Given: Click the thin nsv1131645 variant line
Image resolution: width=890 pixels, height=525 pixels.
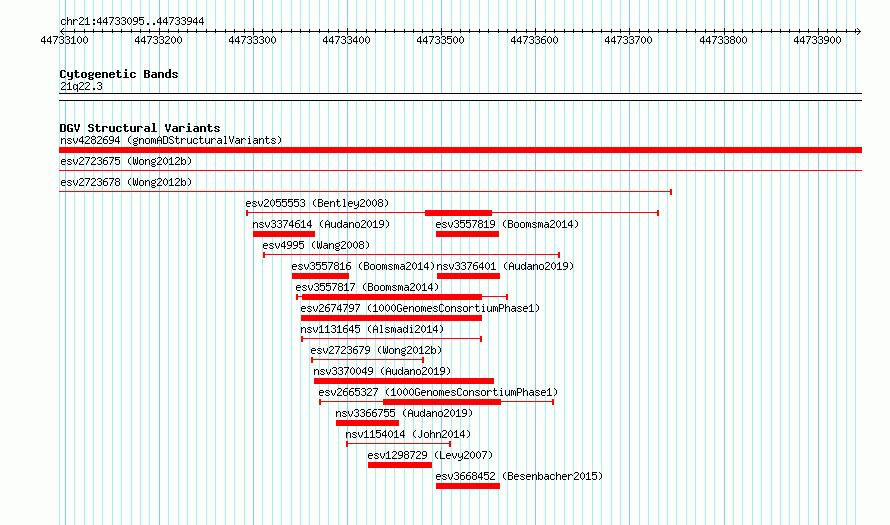Looking at the screenshot, I should point(392,339).
